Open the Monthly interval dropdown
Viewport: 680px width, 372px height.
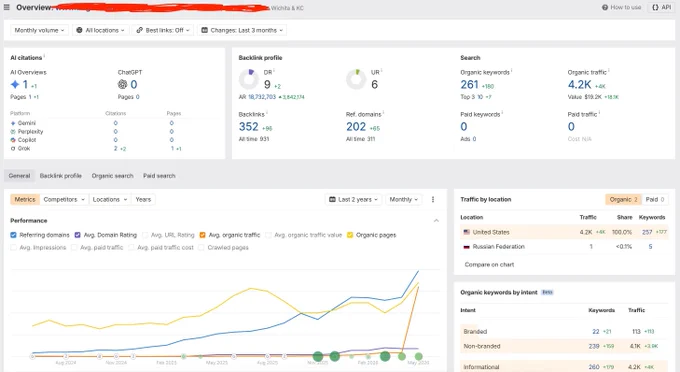(x=403, y=199)
